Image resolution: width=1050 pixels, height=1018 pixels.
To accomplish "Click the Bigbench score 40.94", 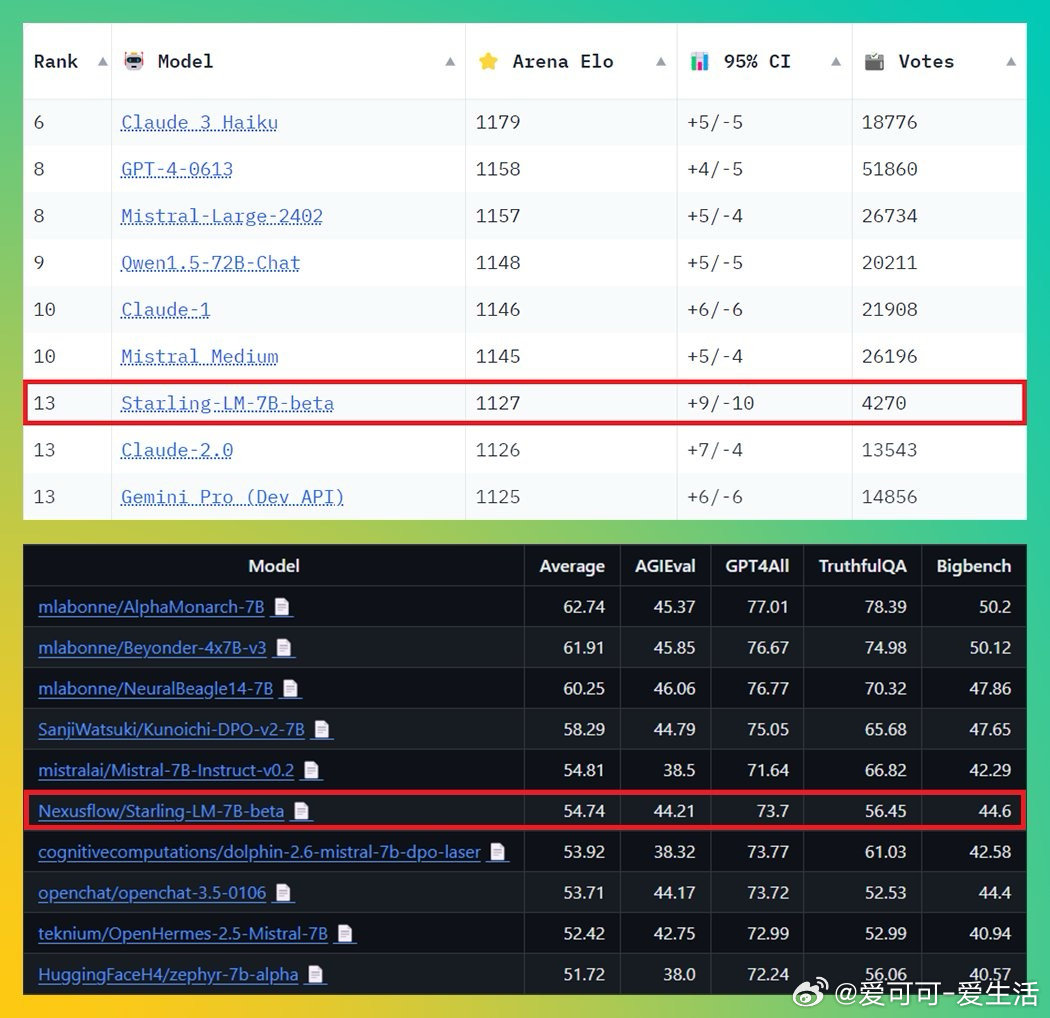I will pyautogui.click(x=990, y=934).
